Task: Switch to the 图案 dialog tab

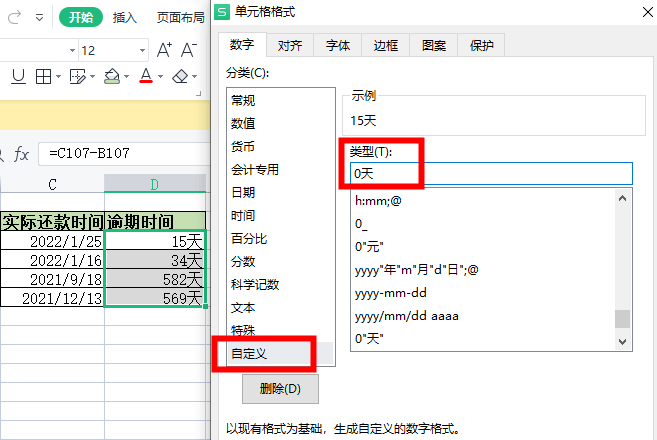Action: pos(434,45)
